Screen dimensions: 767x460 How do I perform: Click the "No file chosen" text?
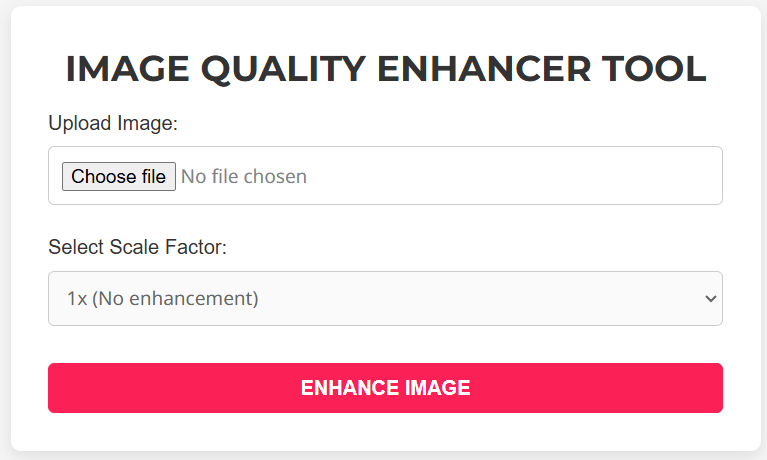click(244, 177)
